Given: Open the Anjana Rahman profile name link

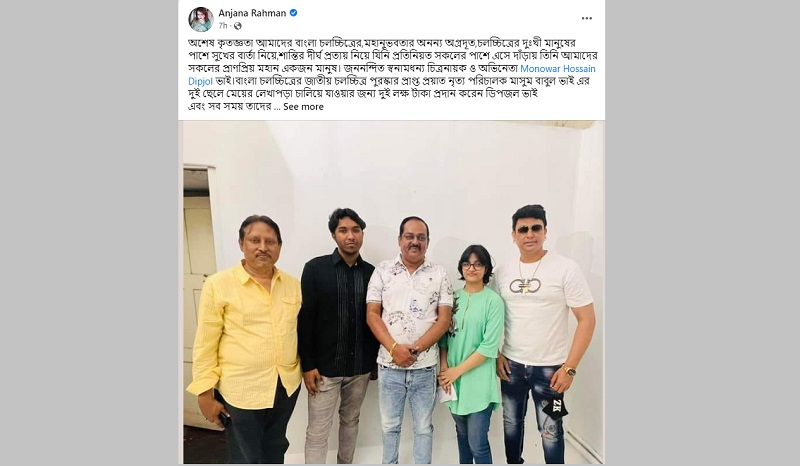Looking at the screenshot, I should pyautogui.click(x=252, y=13).
